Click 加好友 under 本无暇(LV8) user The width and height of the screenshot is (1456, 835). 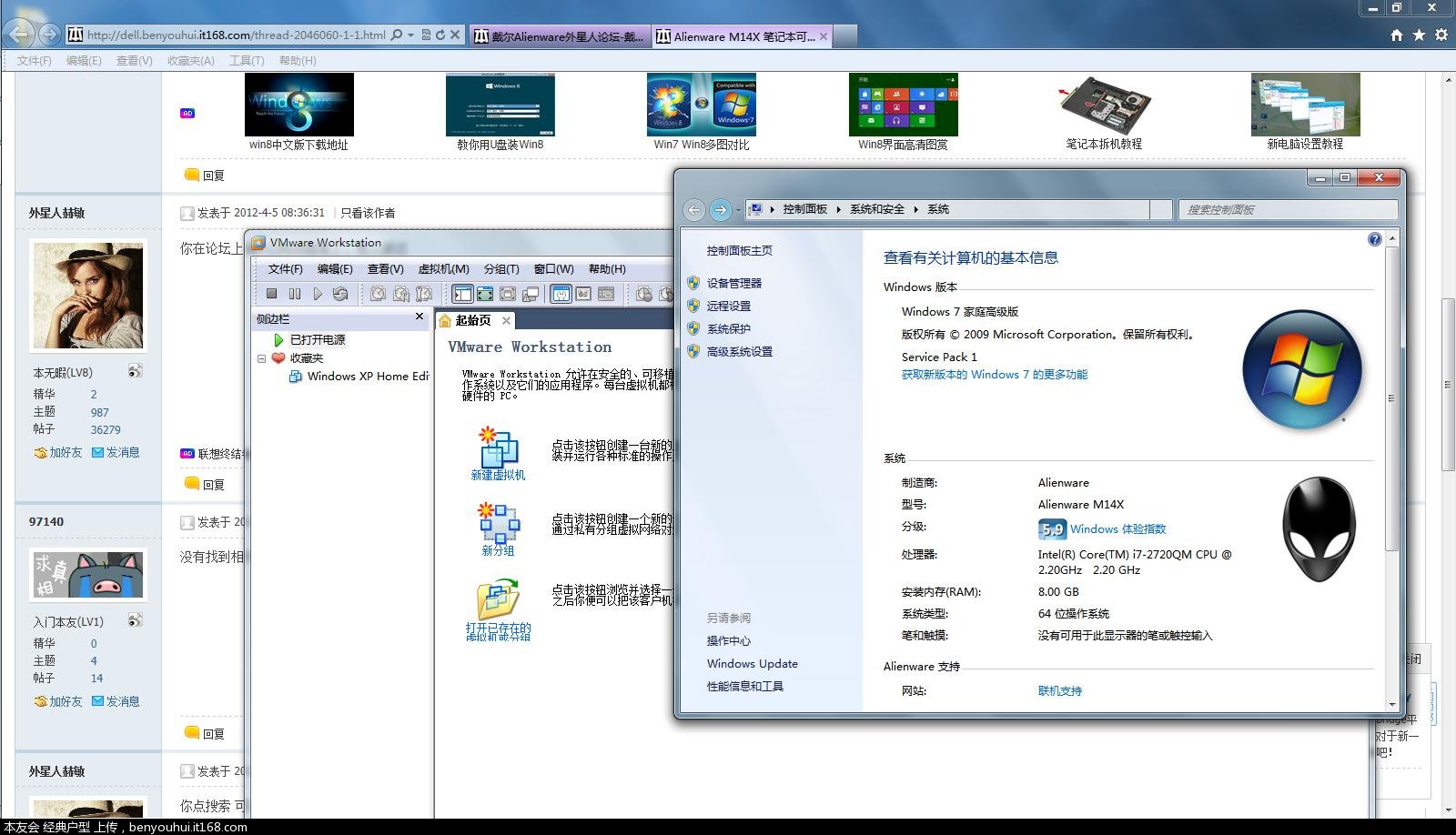[x=58, y=452]
